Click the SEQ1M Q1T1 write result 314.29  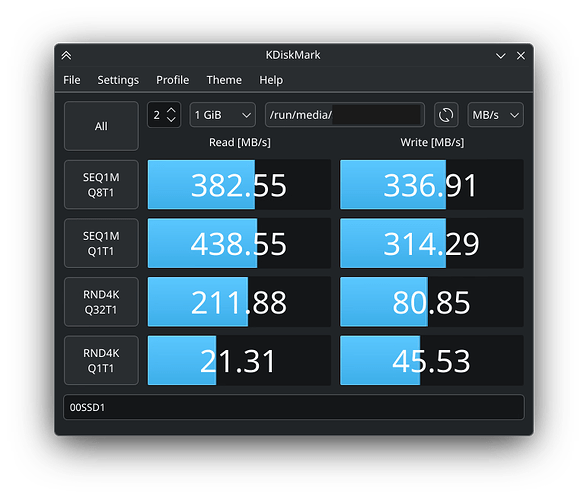coord(432,243)
